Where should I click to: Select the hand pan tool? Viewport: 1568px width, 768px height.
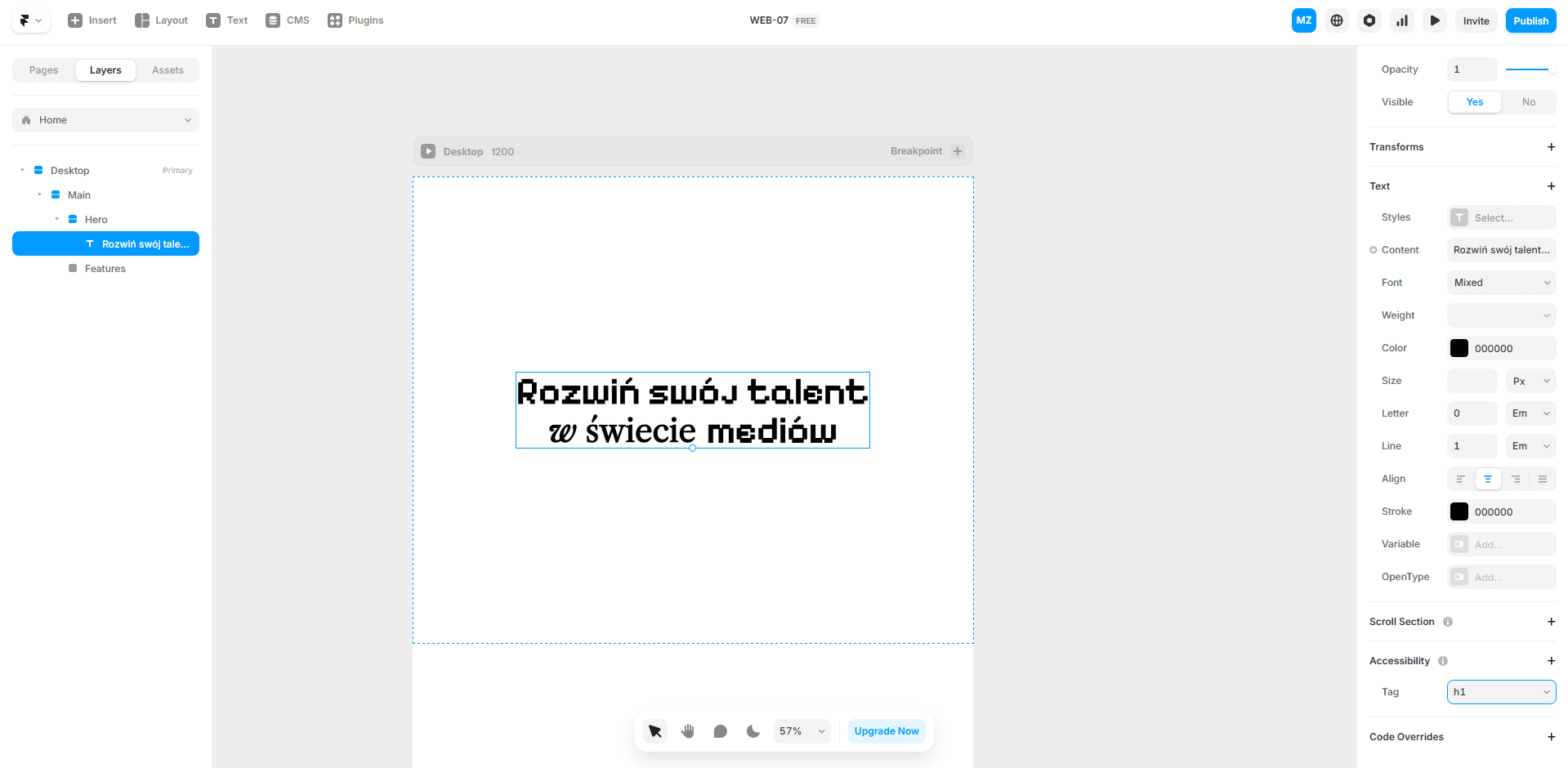coord(688,731)
